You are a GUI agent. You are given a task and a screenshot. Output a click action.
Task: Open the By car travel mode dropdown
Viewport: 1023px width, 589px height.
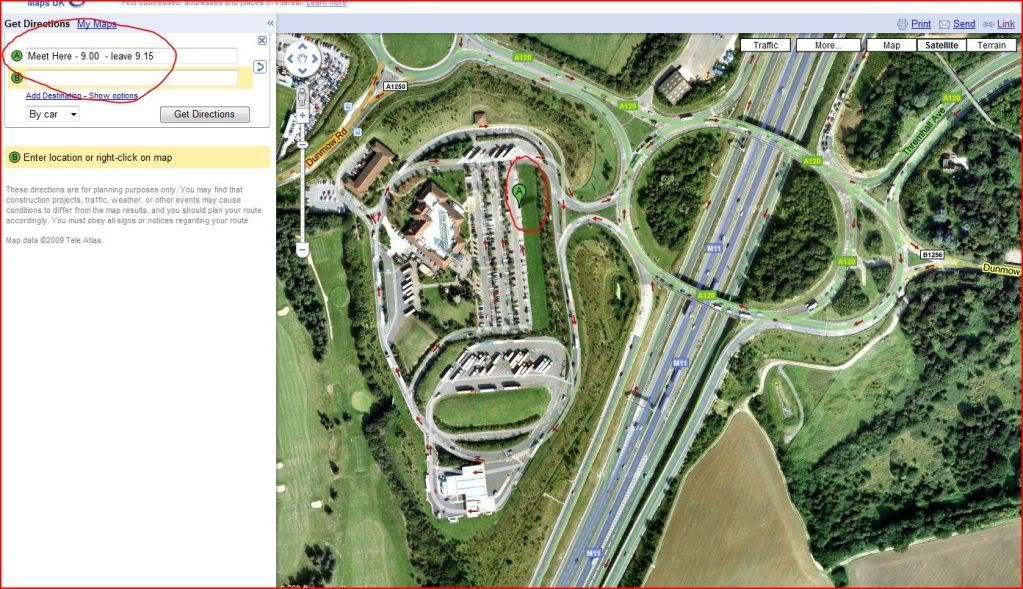pos(53,114)
